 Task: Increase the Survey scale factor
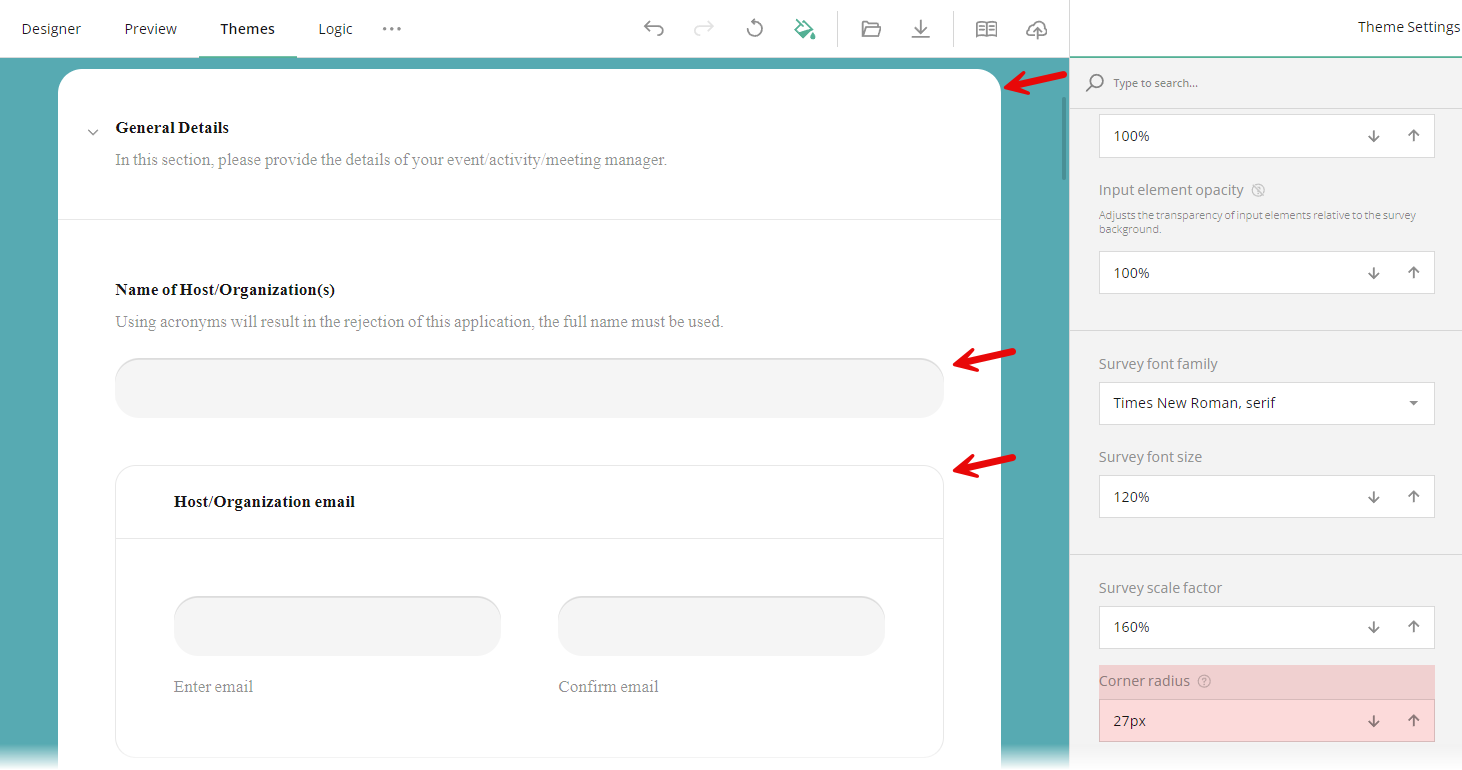coord(1413,627)
